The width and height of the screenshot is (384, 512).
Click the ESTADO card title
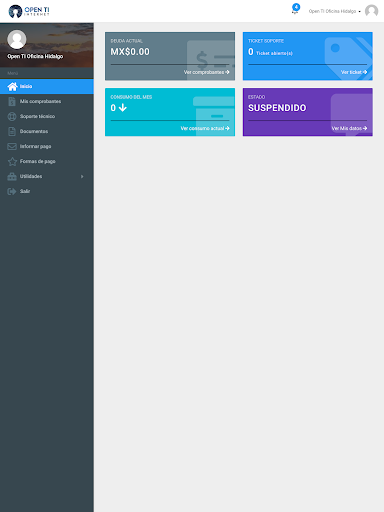coord(256,97)
